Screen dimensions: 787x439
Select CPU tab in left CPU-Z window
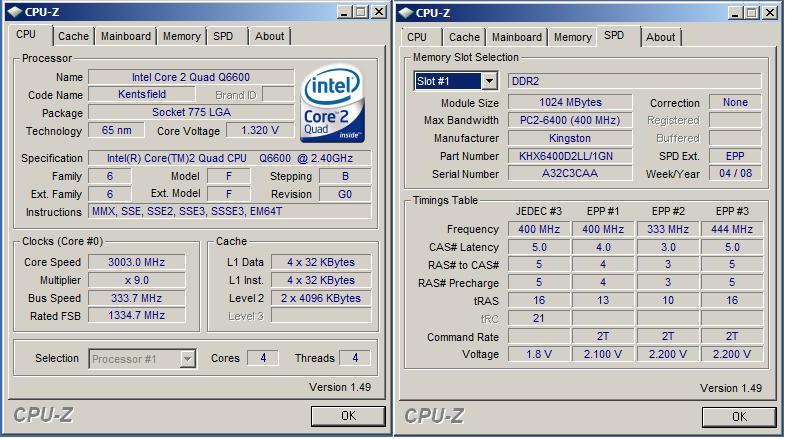click(26, 34)
